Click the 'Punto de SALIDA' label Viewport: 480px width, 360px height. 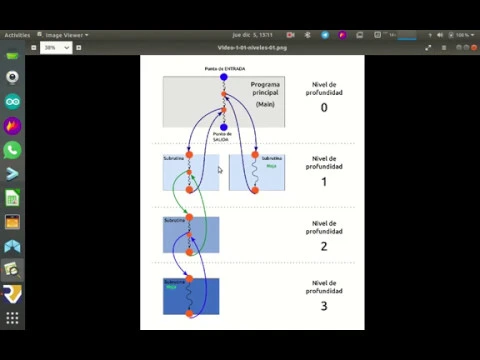(x=222, y=137)
